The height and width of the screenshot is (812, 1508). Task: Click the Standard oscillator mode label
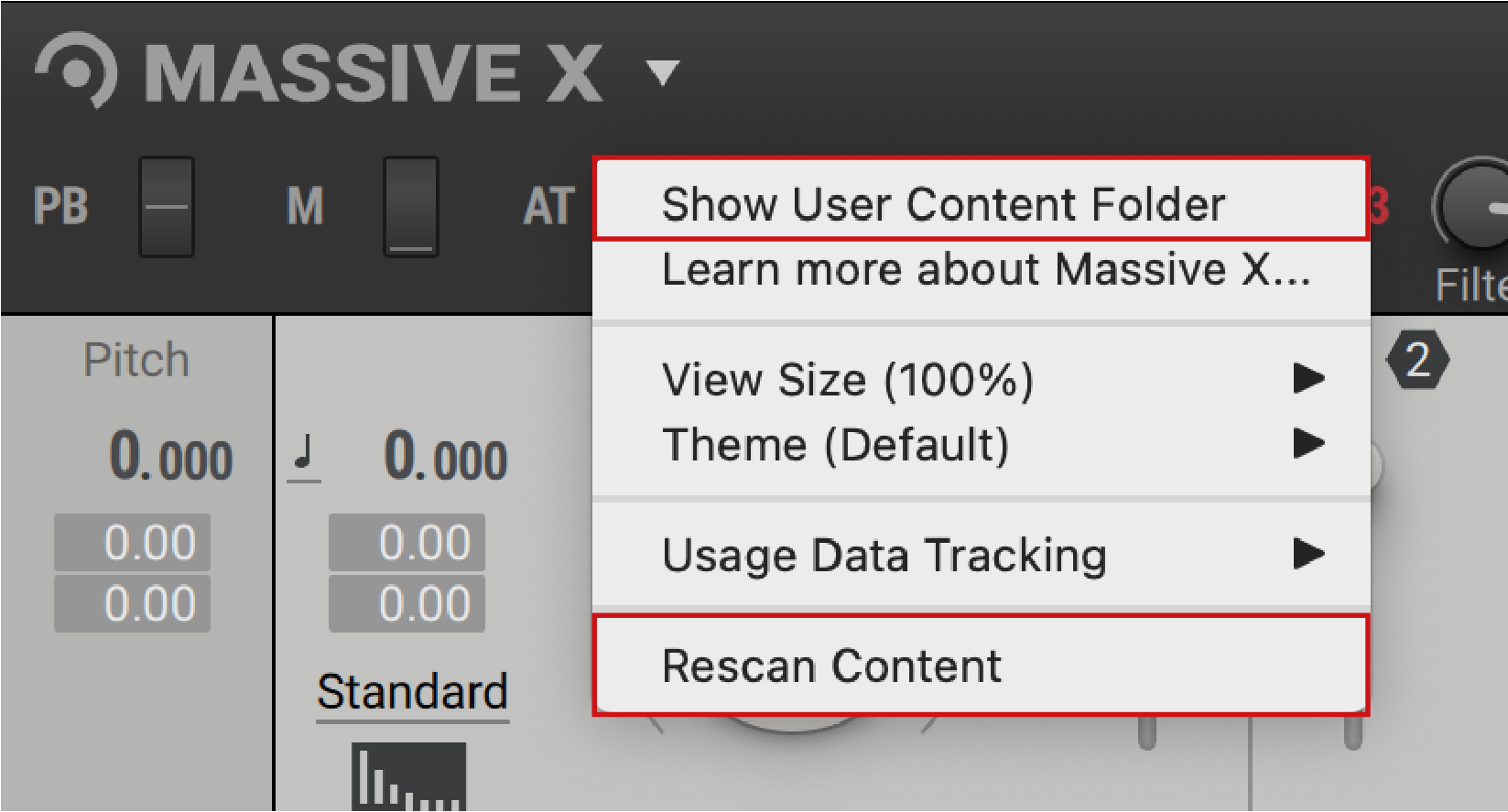click(412, 692)
